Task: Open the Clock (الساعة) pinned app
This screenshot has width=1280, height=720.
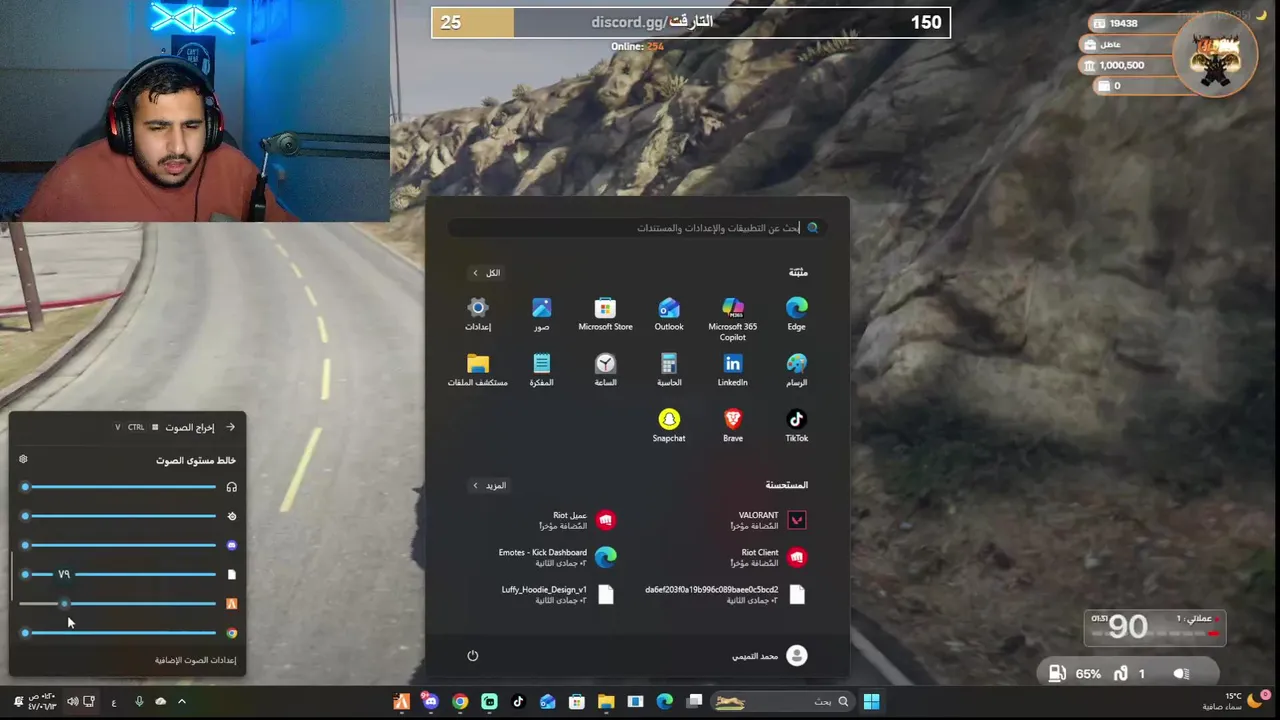Action: click(x=605, y=370)
